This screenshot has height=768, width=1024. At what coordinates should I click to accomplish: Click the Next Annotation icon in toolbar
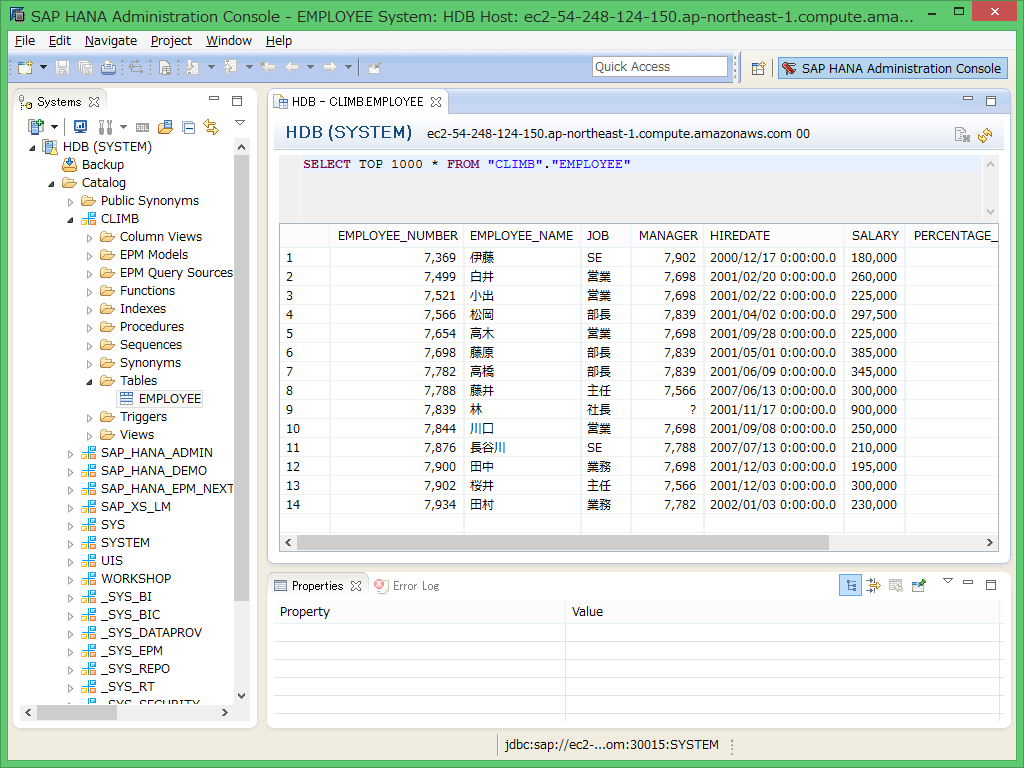pos(192,67)
